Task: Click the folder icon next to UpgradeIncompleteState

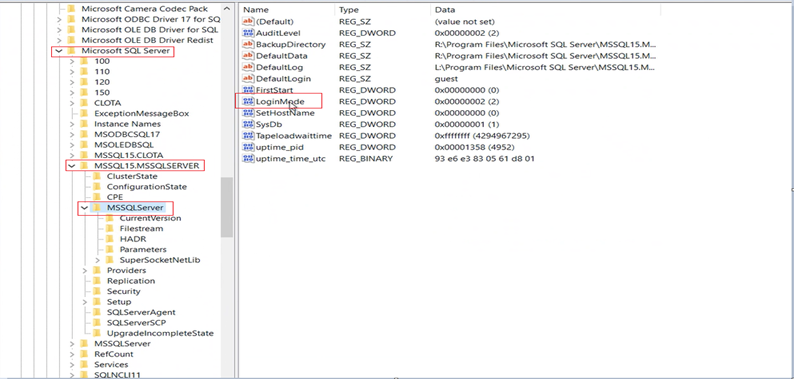Action: [x=97, y=333]
